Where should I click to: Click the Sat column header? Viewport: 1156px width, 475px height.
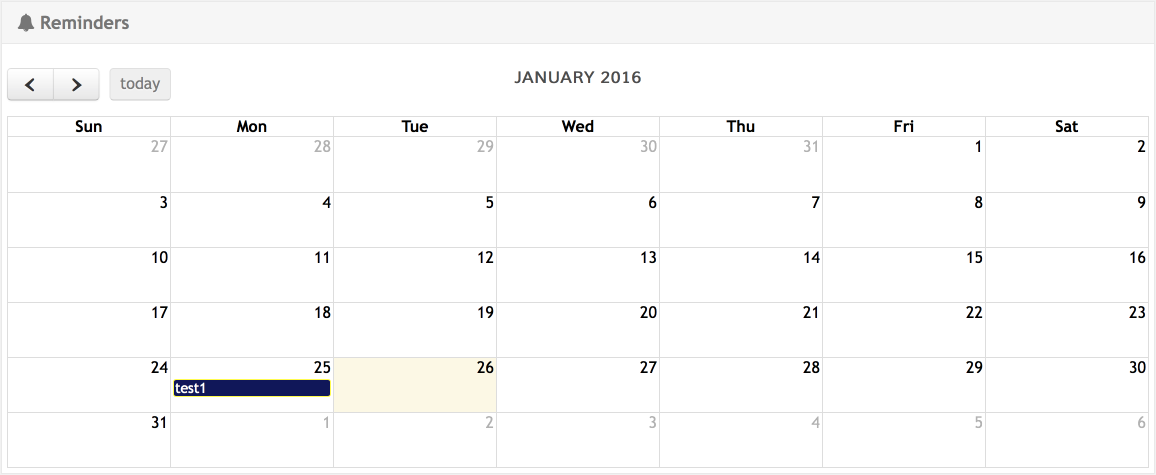pos(1067,126)
